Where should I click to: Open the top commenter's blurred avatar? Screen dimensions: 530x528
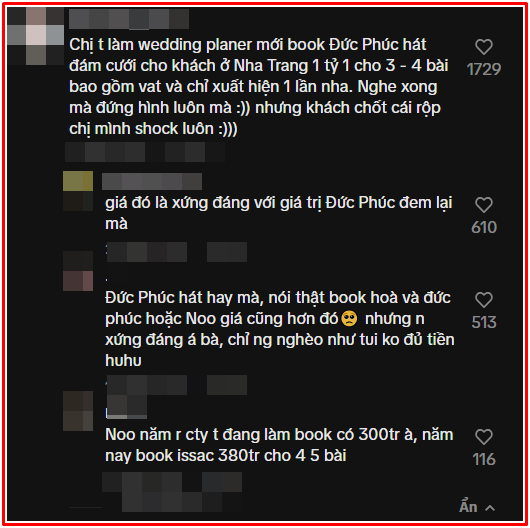click(x=35, y=36)
